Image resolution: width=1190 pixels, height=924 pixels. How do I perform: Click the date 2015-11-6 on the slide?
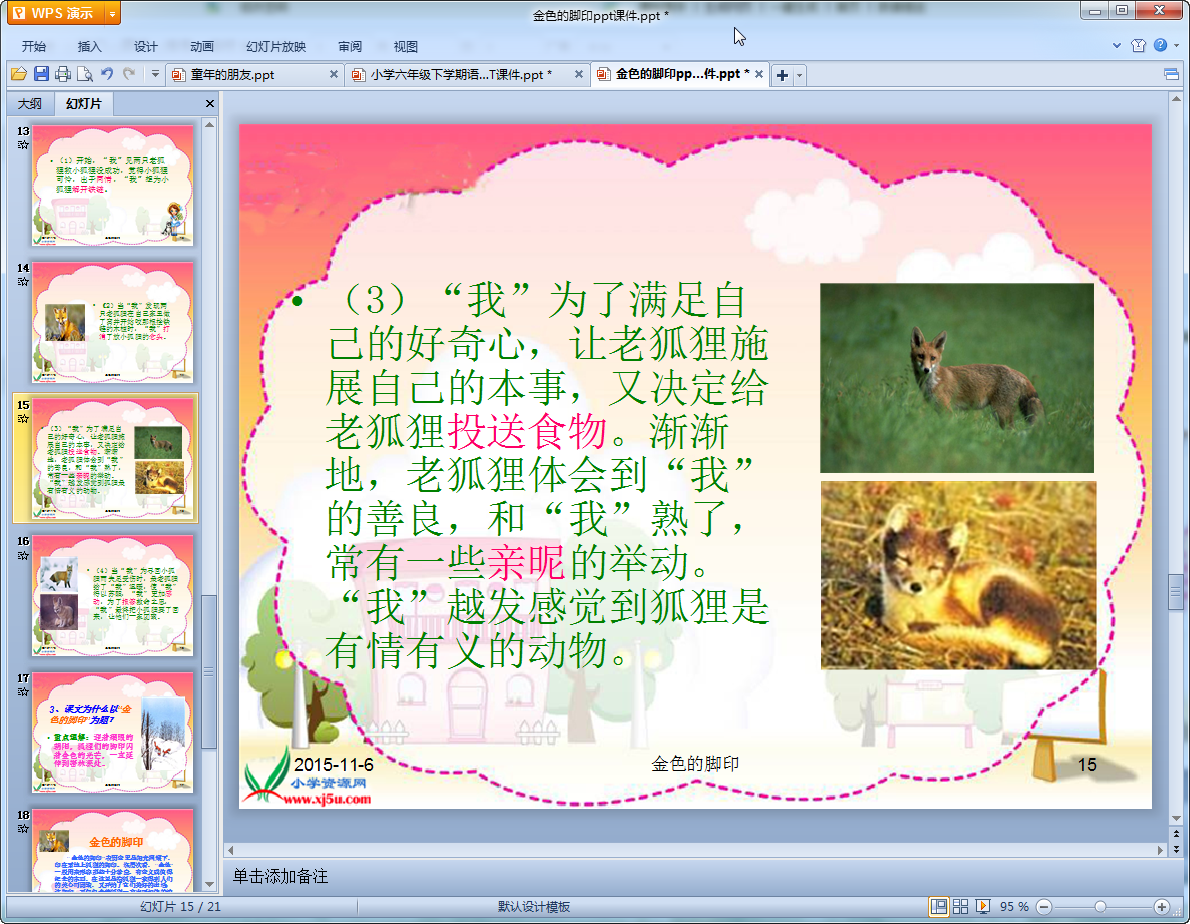pos(334,765)
